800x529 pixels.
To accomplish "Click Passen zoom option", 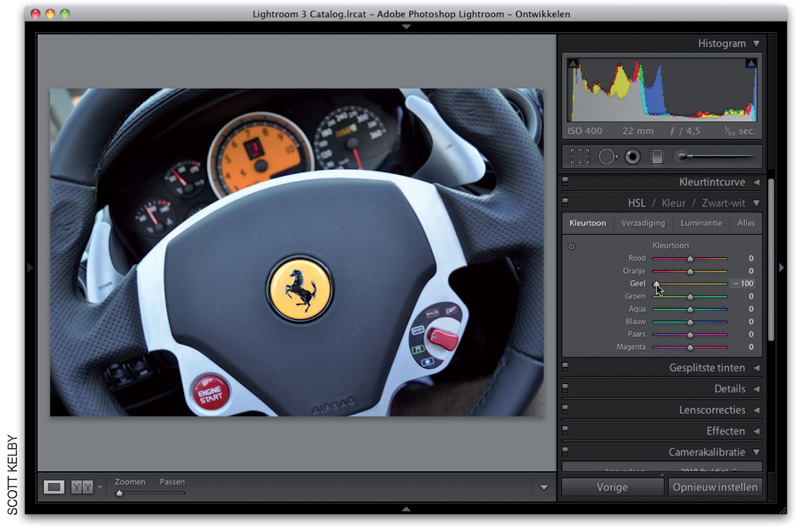I will pyautogui.click(x=172, y=482).
